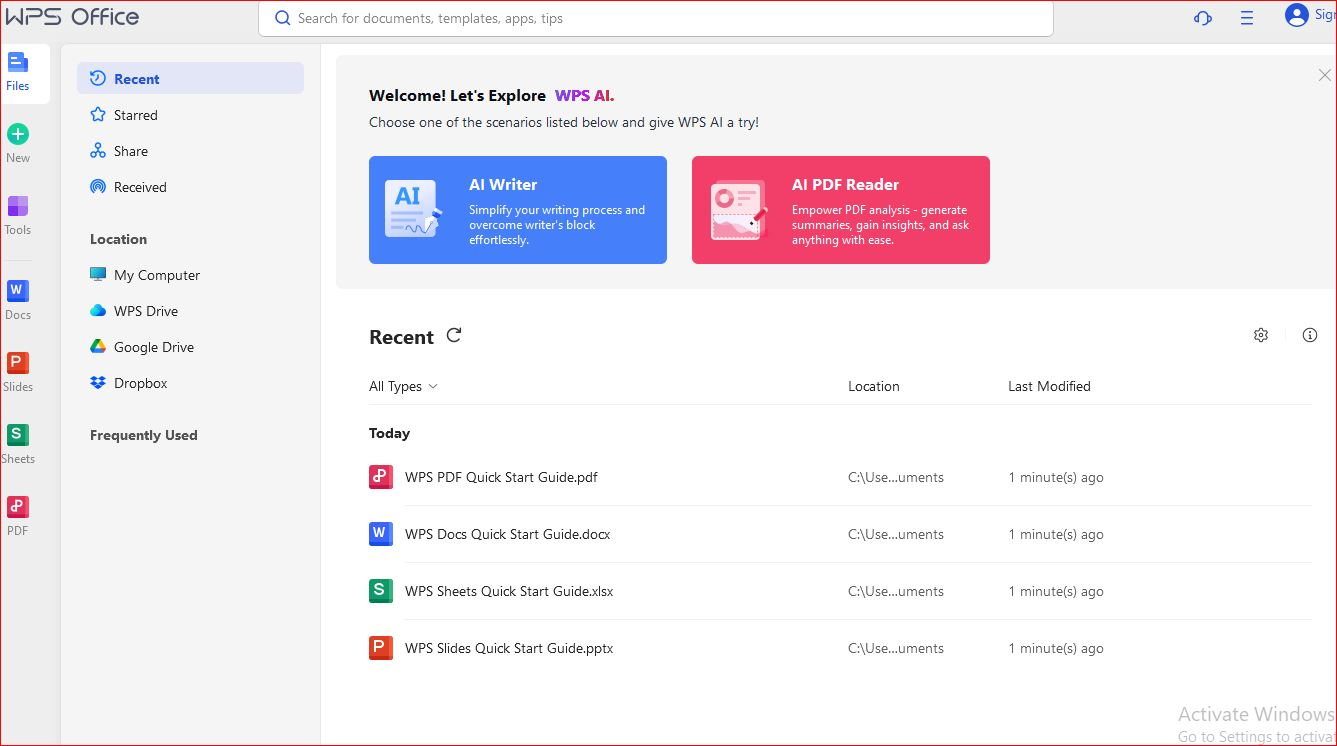Open WPS Sheets Quick Start Guide.xlsx

508,591
